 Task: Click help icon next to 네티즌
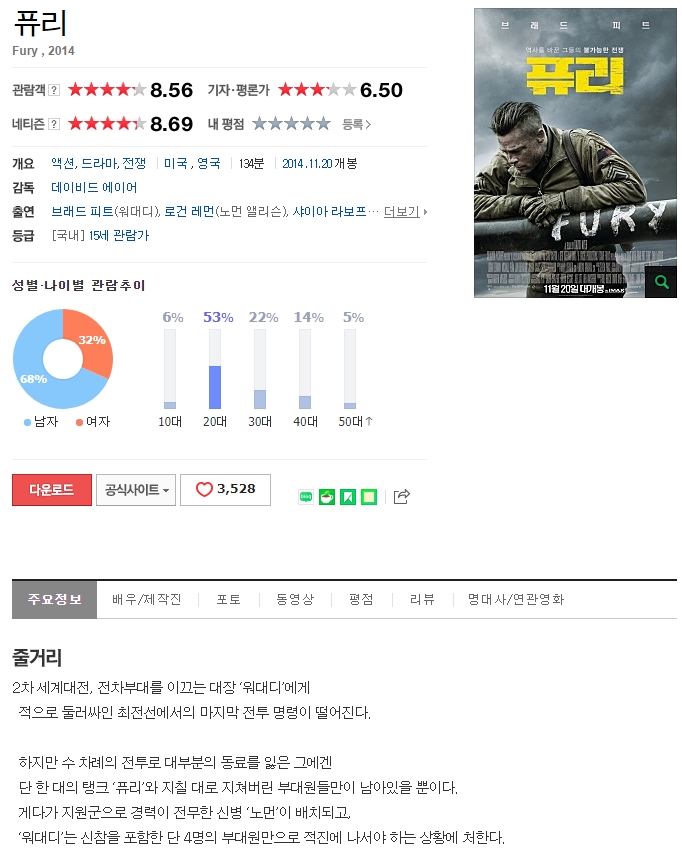(x=54, y=125)
